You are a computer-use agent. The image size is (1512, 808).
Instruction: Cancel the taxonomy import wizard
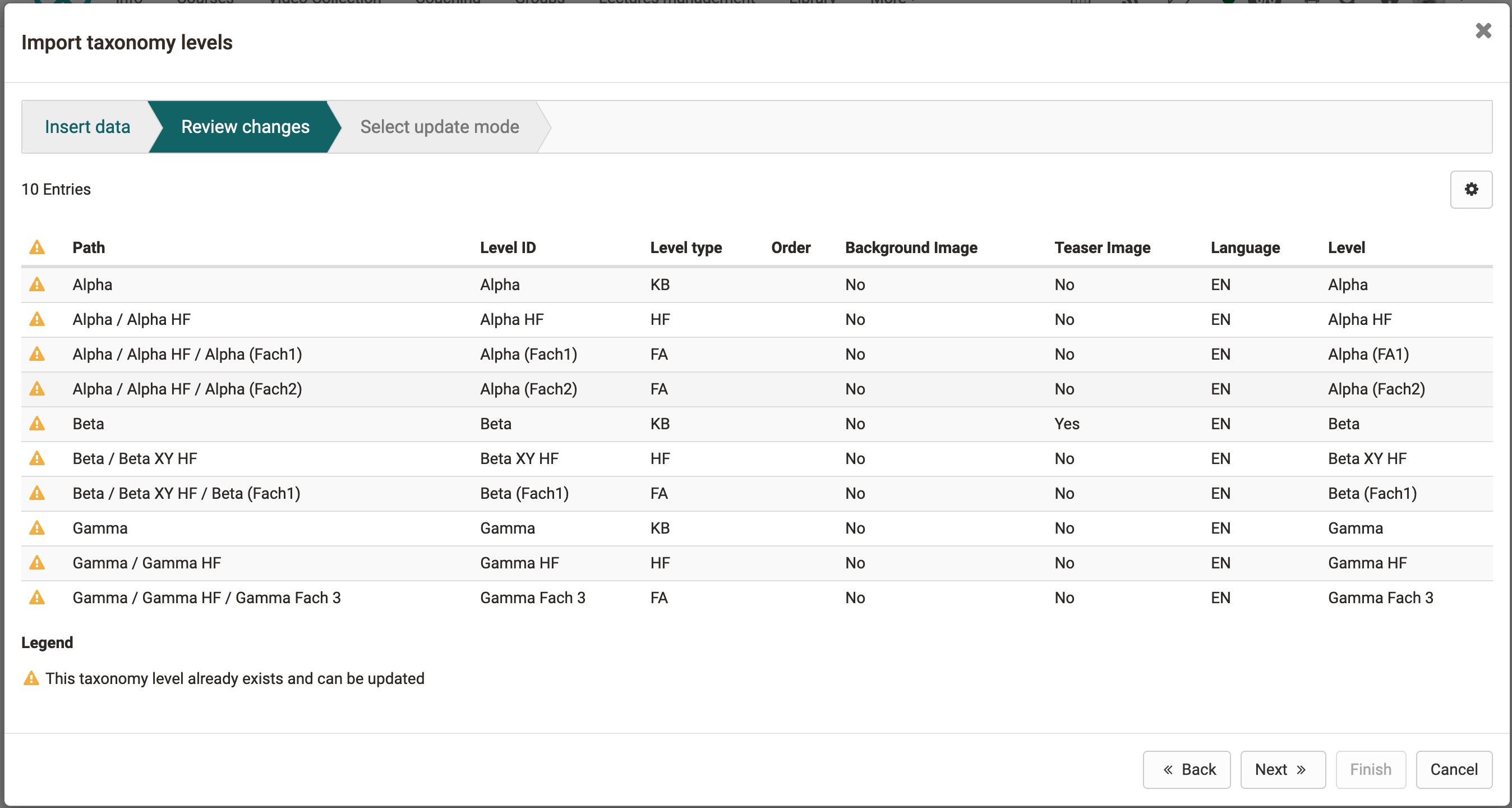(x=1453, y=770)
